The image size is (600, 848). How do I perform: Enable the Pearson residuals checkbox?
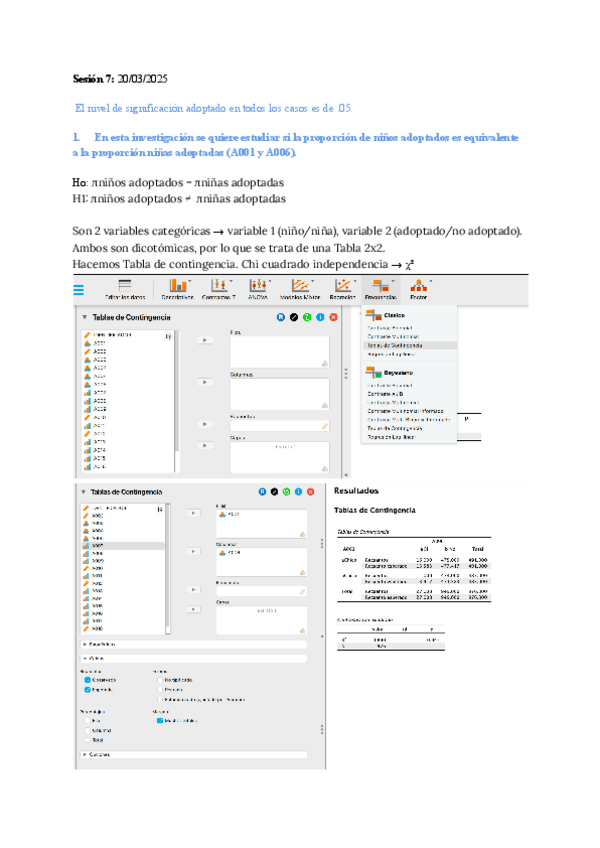(x=160, y=690)
